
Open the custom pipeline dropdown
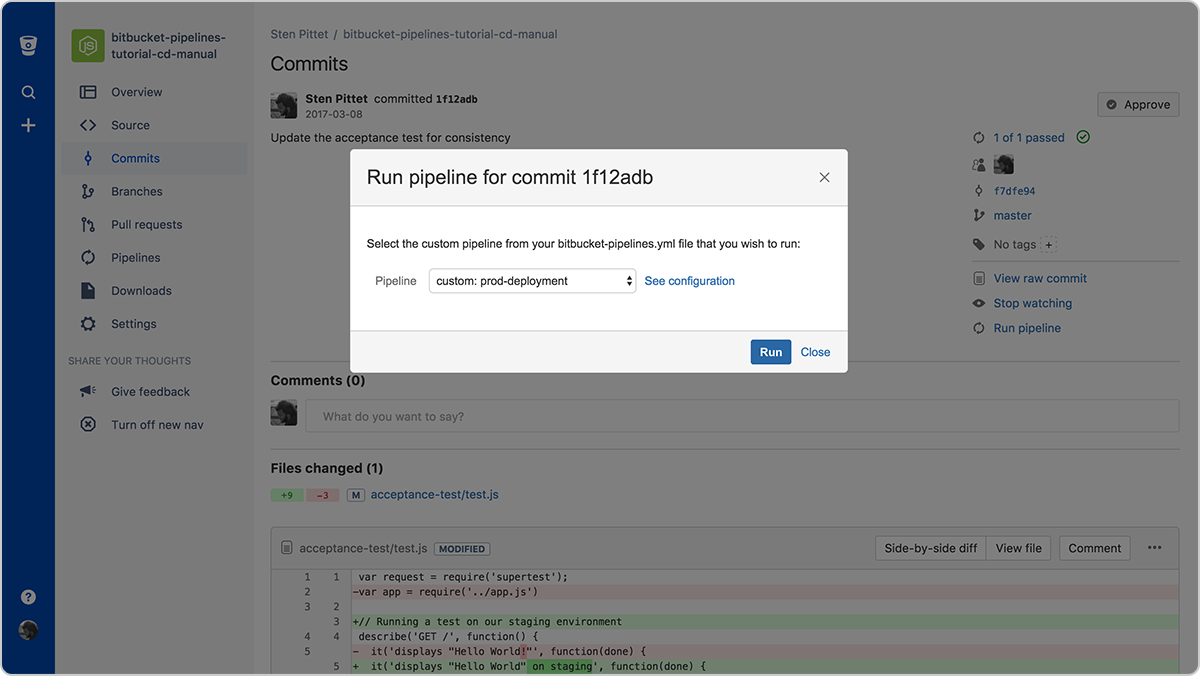point(531,280)
